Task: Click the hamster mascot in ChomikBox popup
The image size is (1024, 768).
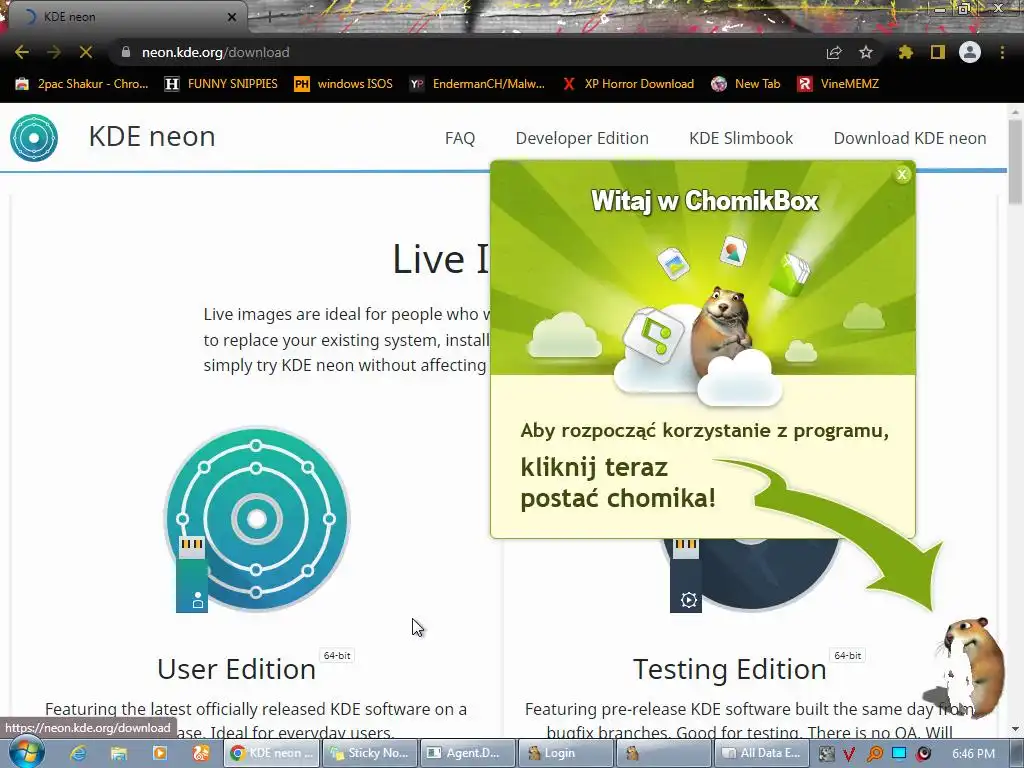Action: tap(723, 332)
